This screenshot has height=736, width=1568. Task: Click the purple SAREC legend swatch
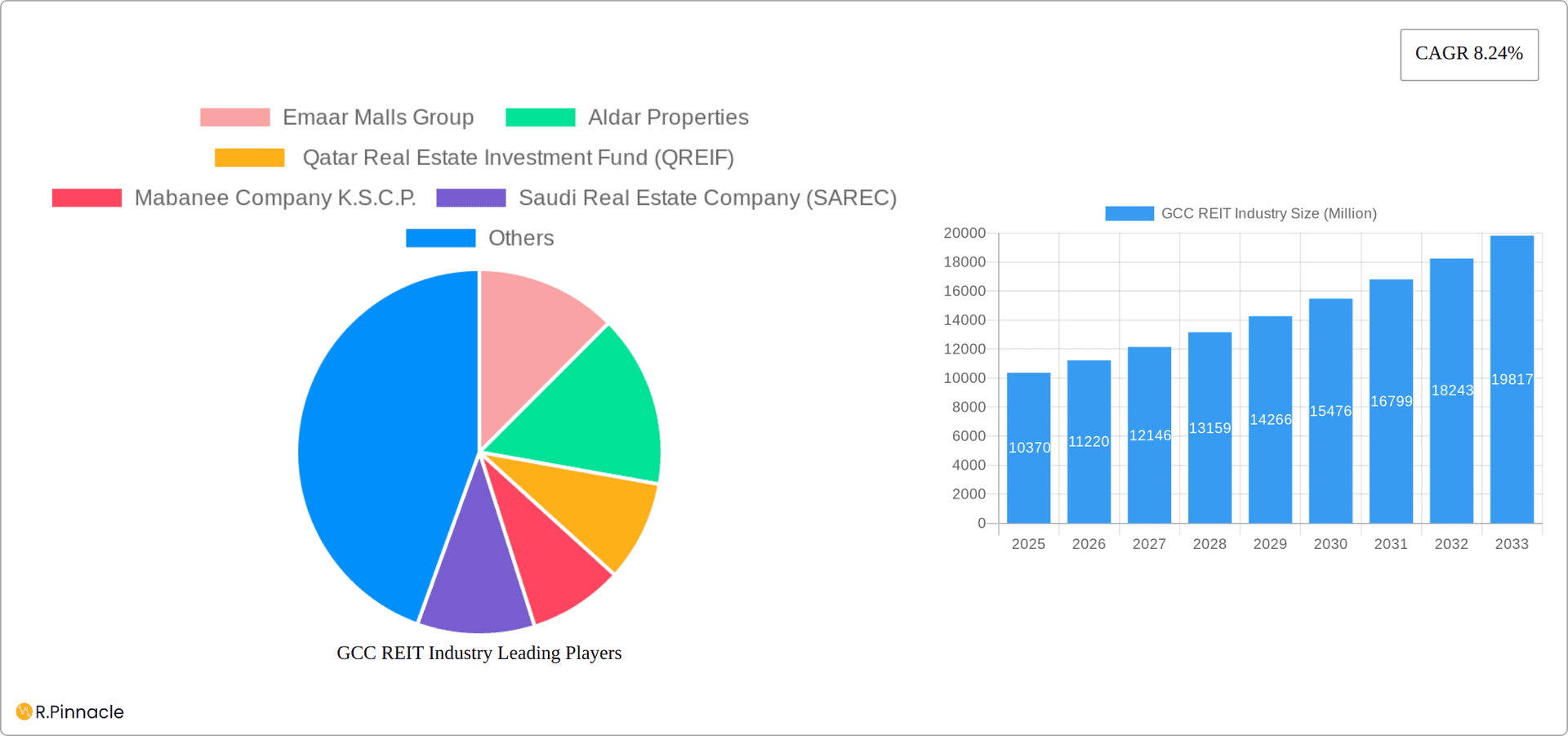(471, 197)
